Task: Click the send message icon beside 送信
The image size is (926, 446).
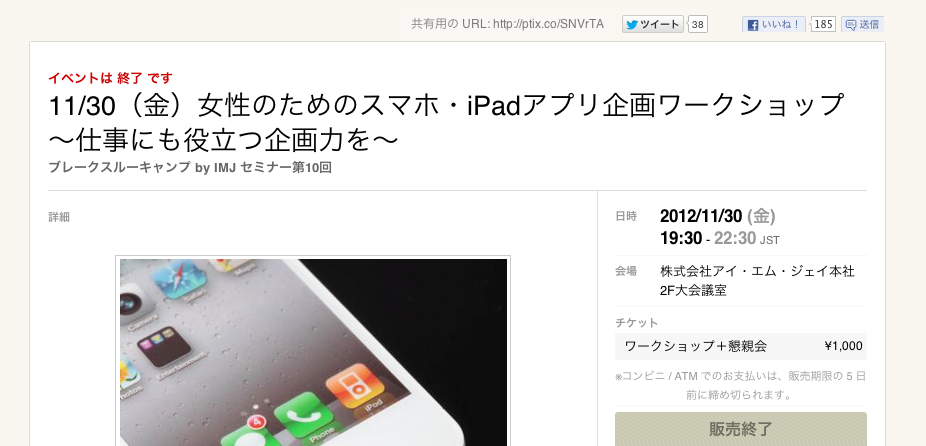Action: coord(851,25)
